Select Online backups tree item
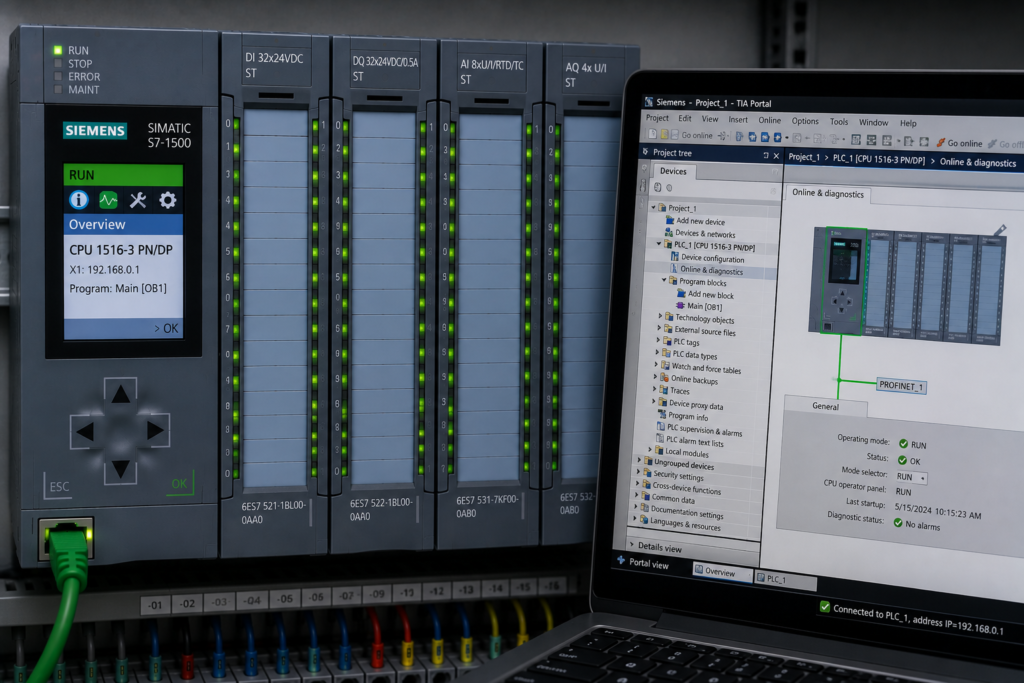Screen dimensions: 1024x683 click(x=694, y=379)
